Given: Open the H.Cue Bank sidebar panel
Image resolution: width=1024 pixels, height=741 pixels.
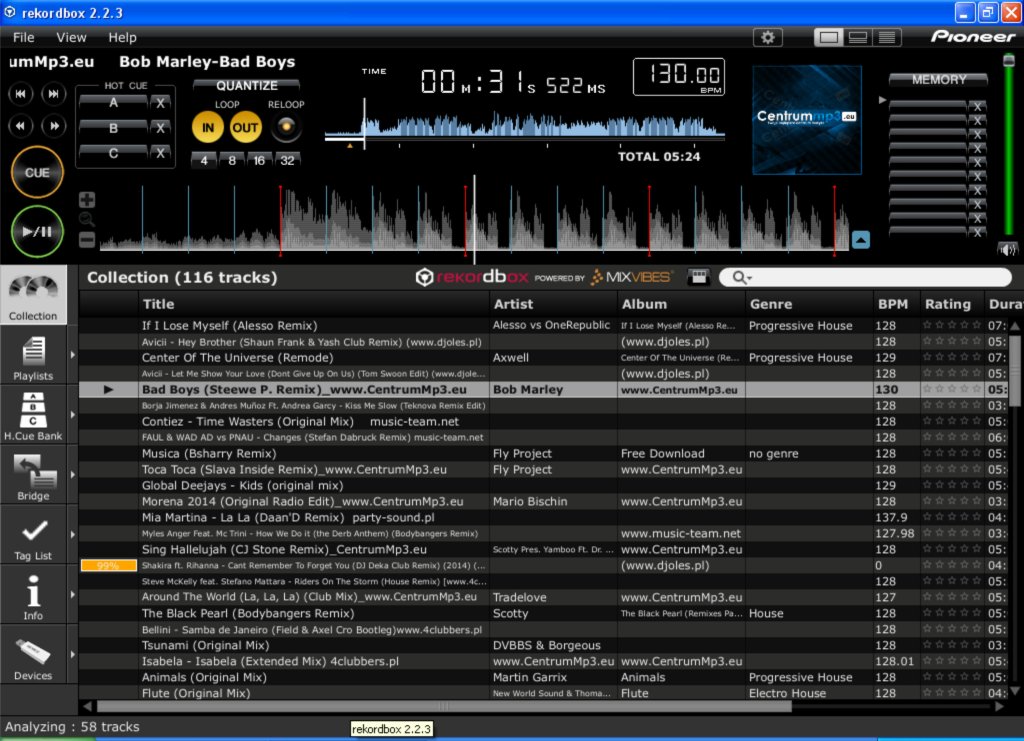Looking at the screenshot, I should point(33,417).
